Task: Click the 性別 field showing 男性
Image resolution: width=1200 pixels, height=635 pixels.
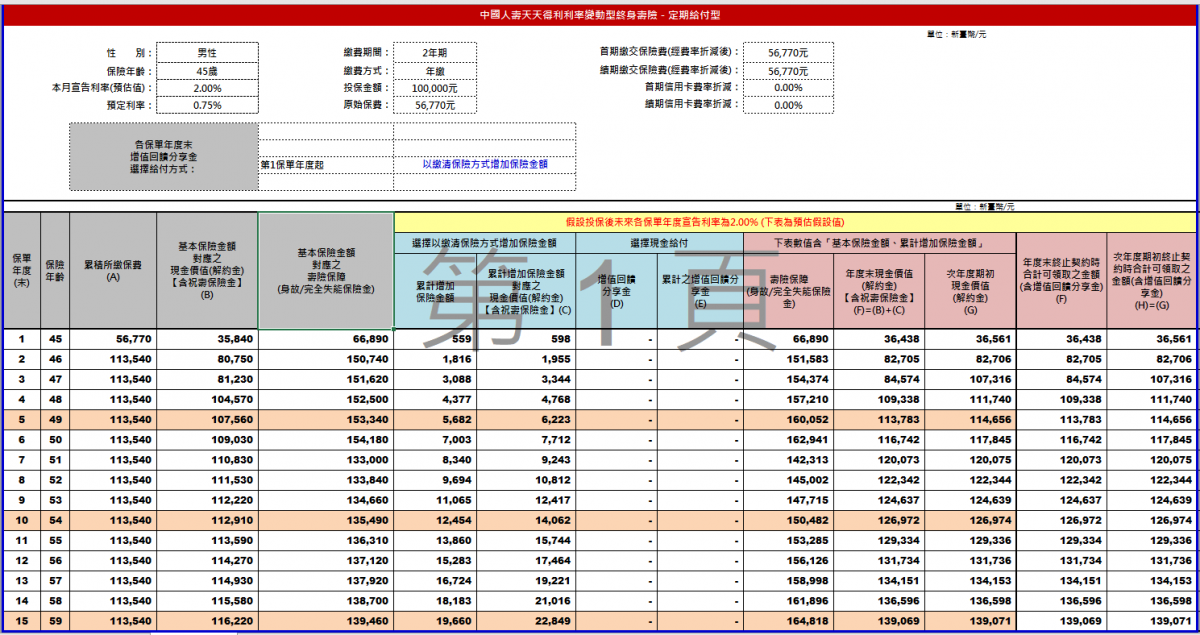Action: click(x=206, y=52)
